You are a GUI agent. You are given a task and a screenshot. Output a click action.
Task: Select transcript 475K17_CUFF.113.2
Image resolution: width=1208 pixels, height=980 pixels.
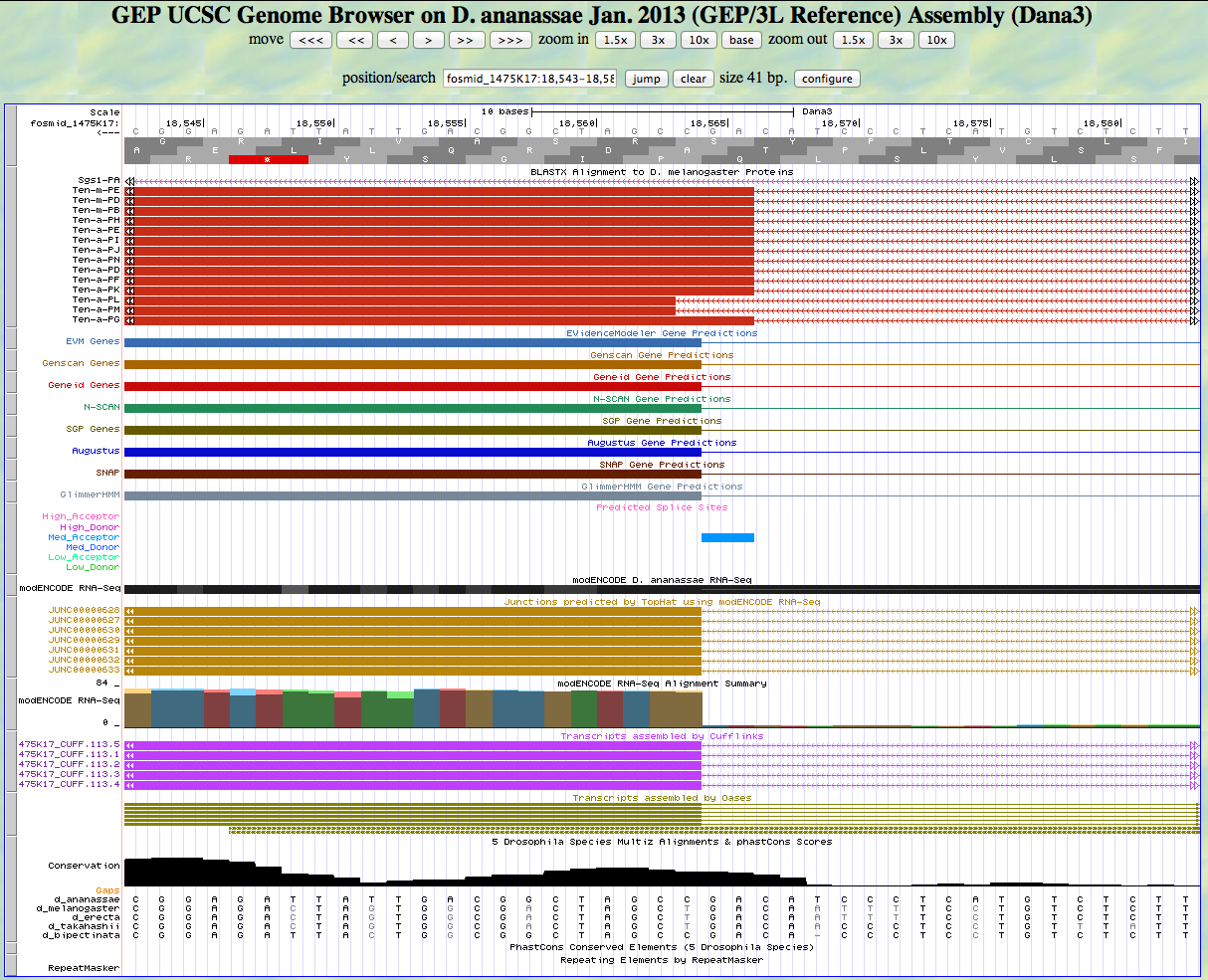69,764
